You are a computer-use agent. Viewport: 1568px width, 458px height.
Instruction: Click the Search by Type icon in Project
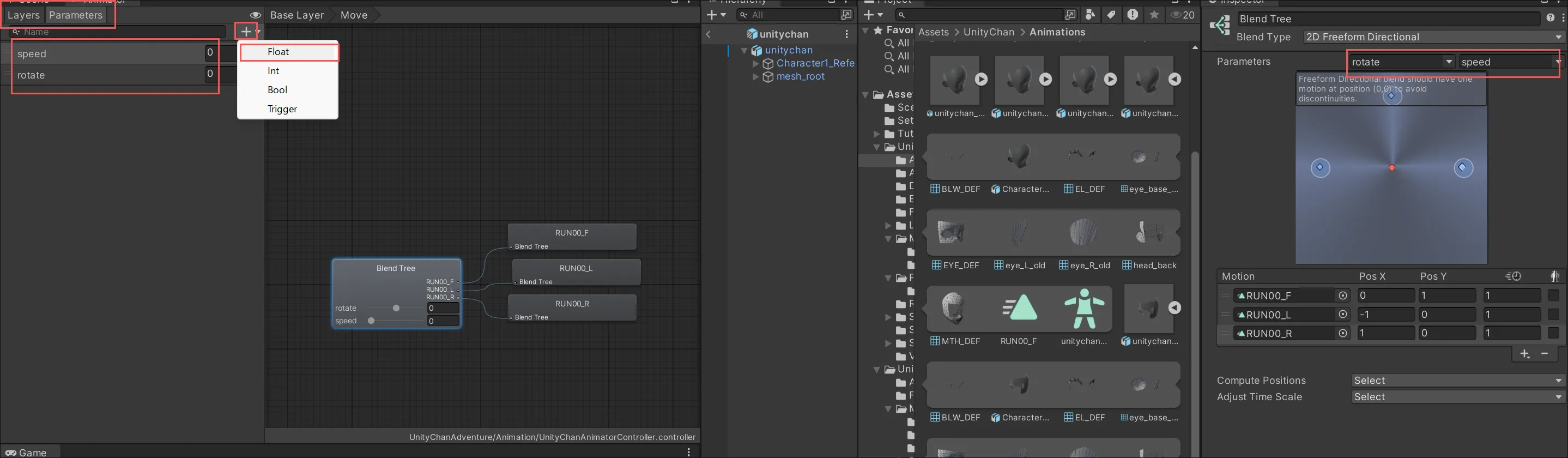coord(1090,15)
